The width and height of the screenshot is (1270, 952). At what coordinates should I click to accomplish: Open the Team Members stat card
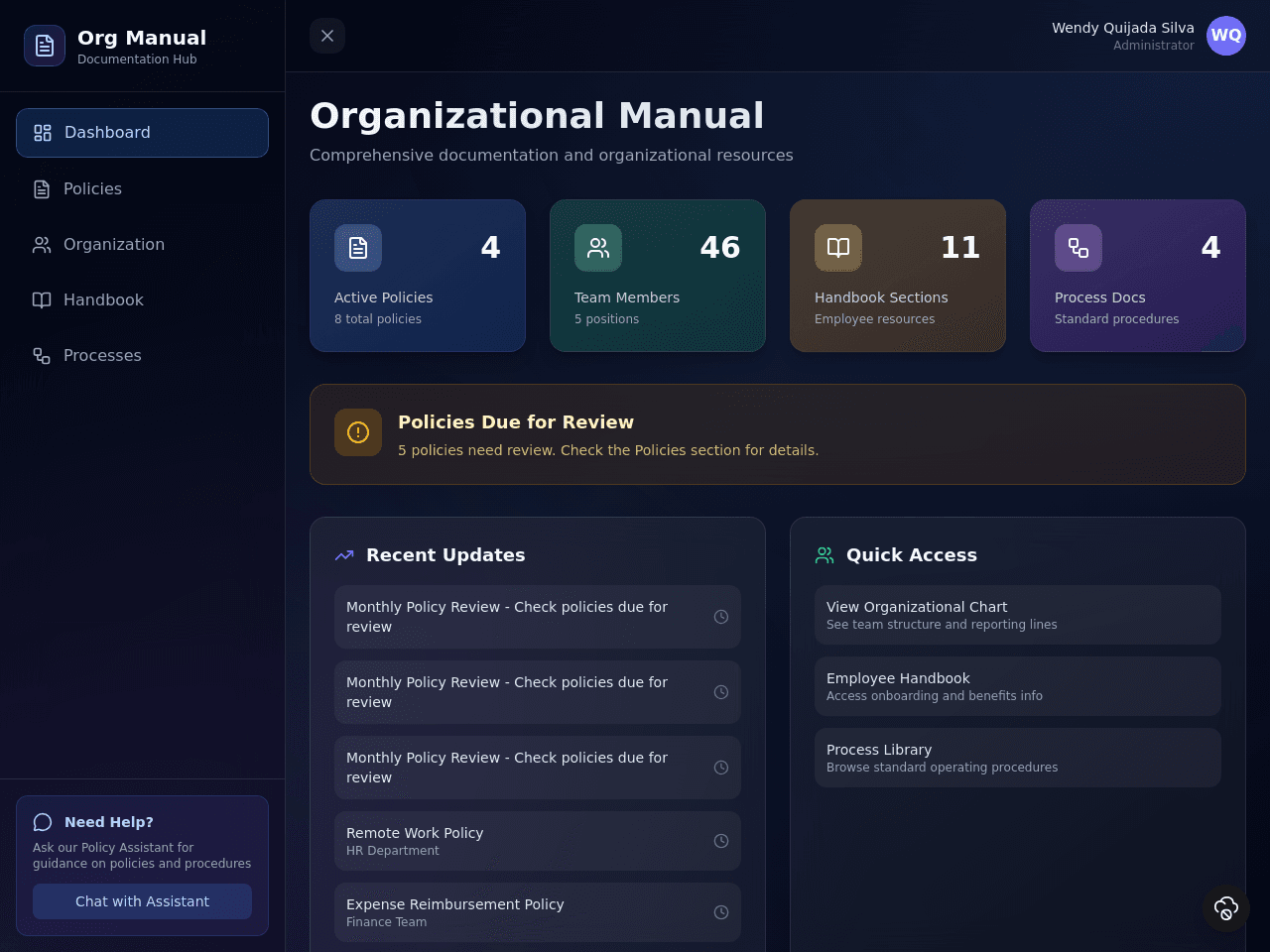pos(658,276)
